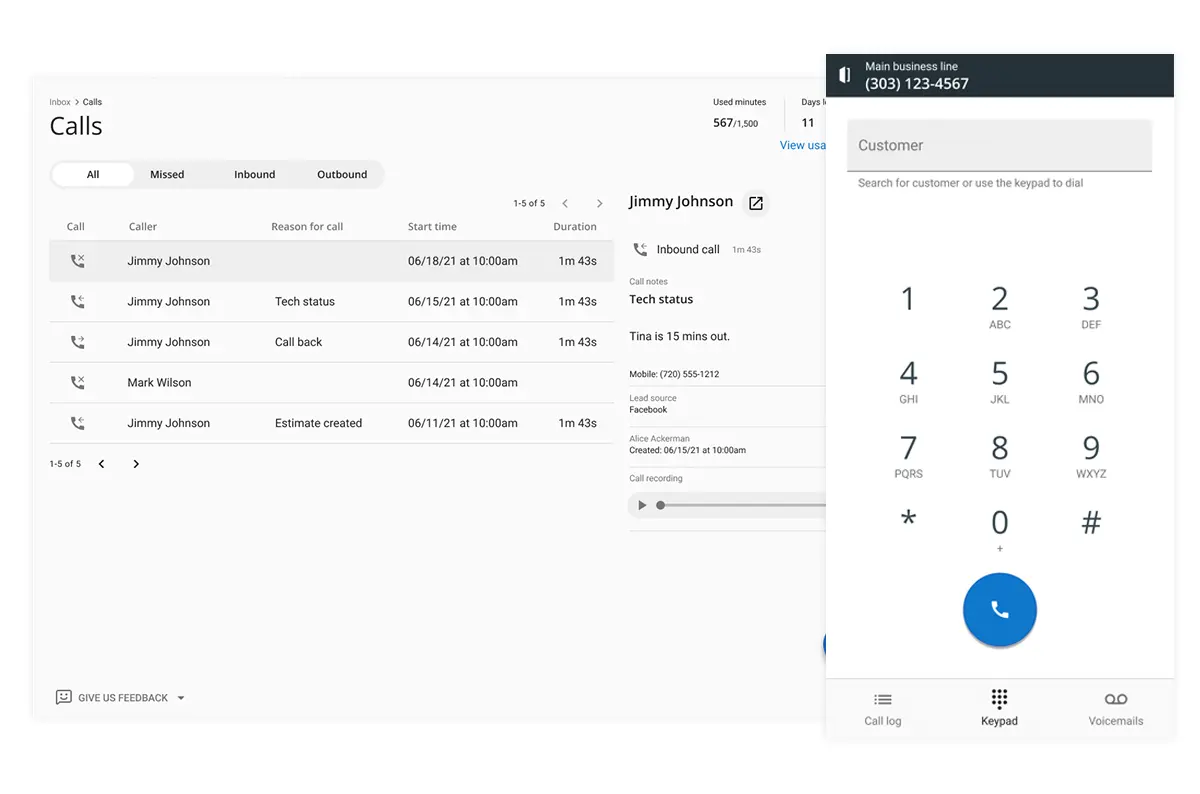Click the View usage link
Image resolution: width=1200 pixels, height=794 pixels.
(803, 145)
